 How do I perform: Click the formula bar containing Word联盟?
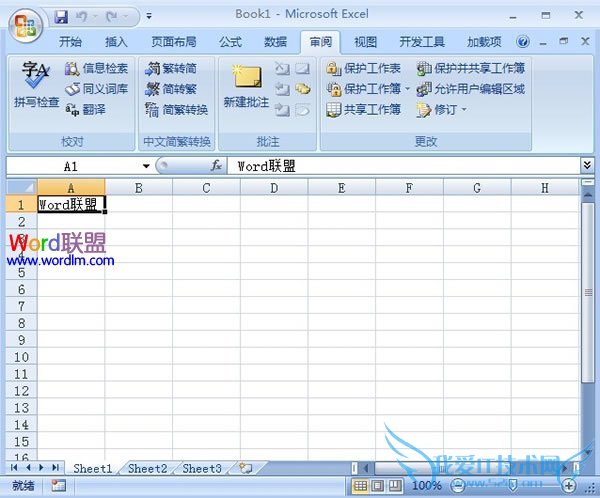point(404,166)
